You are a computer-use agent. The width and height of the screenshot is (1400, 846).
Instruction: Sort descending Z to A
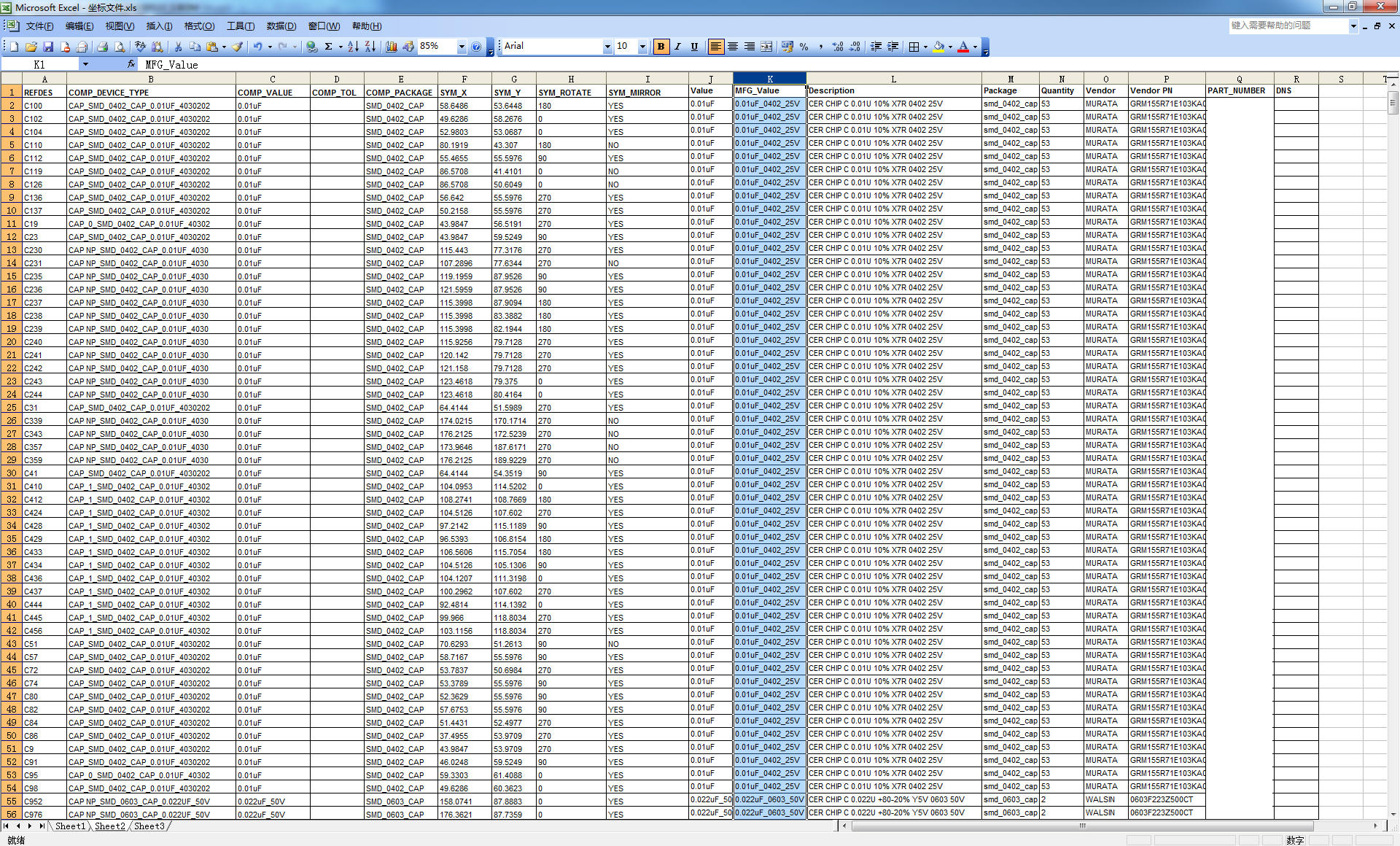click(370, 47)
